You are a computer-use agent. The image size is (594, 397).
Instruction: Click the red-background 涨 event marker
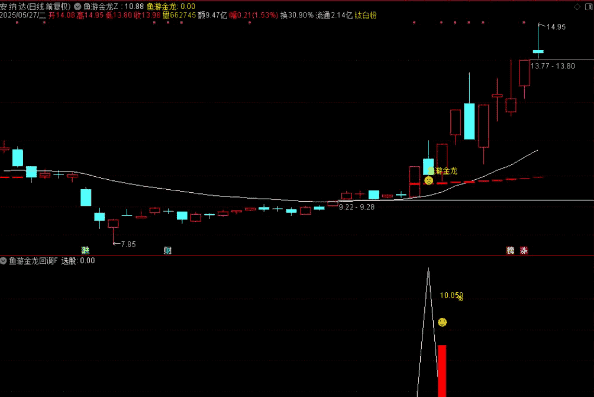[524, 250]
